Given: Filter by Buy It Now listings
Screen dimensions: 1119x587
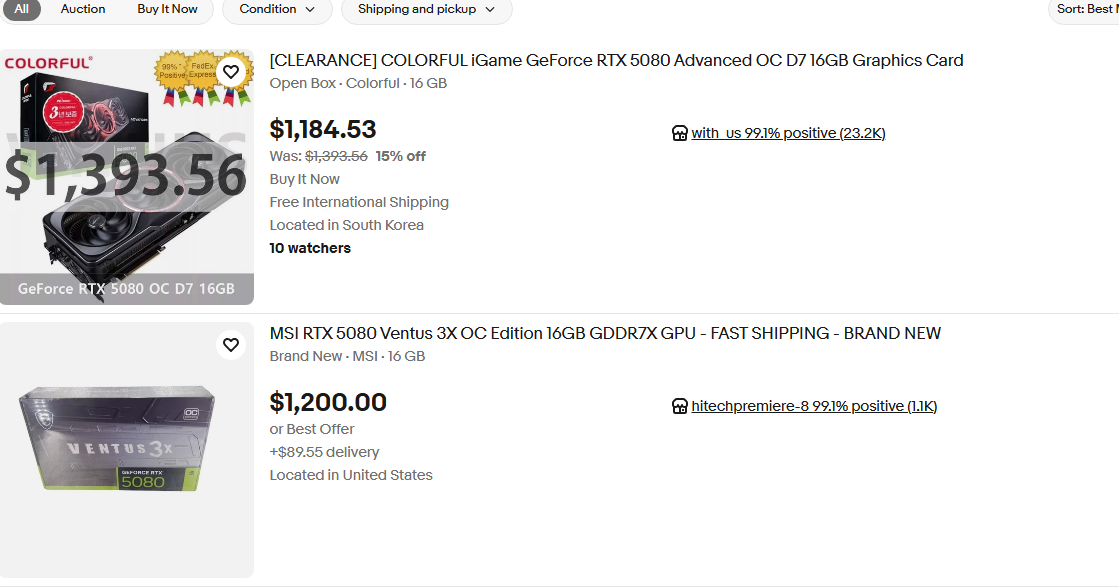Looking at the screenshot, I should [x=167, y=9].
